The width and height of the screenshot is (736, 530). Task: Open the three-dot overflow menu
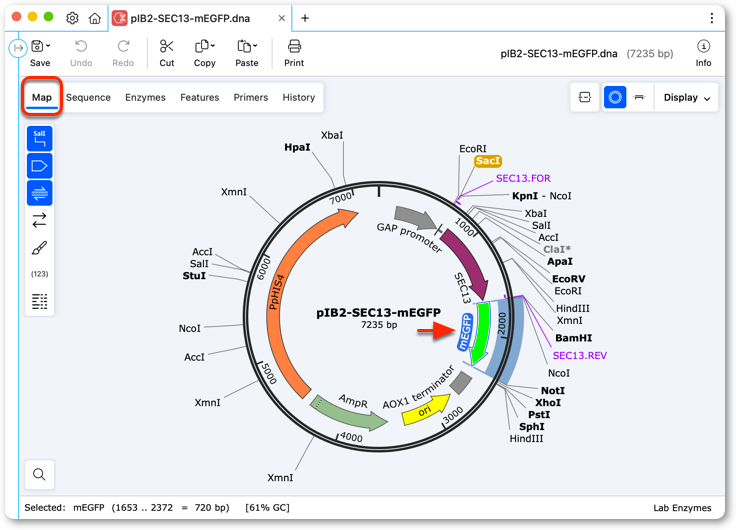point(712,18)
